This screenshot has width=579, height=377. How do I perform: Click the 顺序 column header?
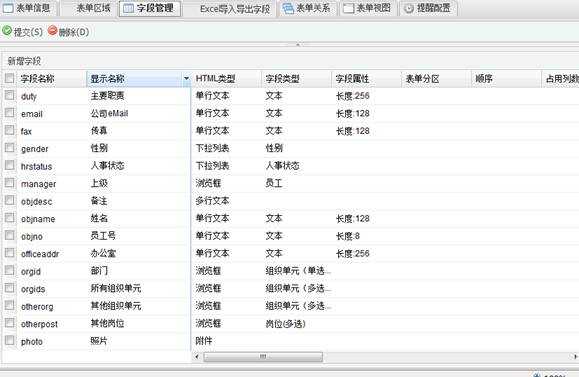click(484, 79)
